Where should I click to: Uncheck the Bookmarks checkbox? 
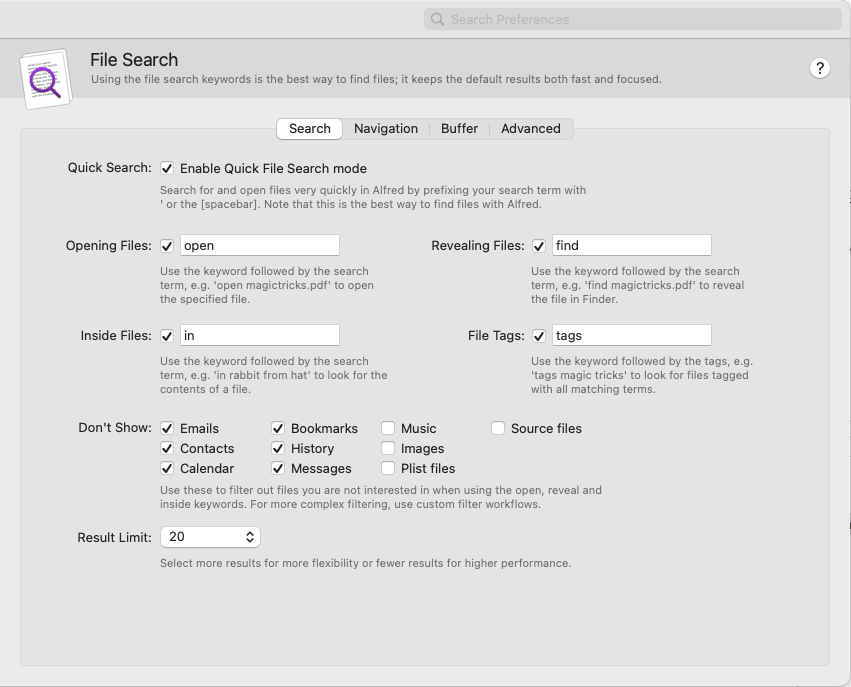[x=278, y=429]
